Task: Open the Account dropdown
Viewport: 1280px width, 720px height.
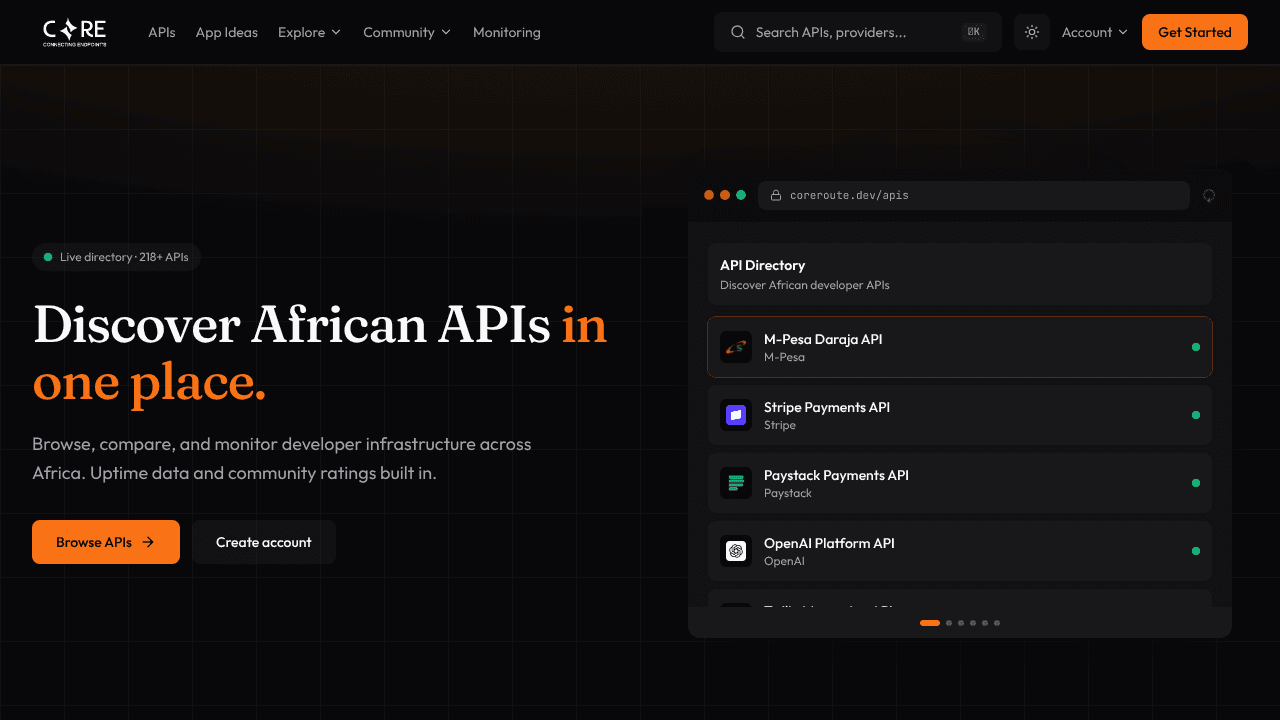Action: pos(1095,32)
